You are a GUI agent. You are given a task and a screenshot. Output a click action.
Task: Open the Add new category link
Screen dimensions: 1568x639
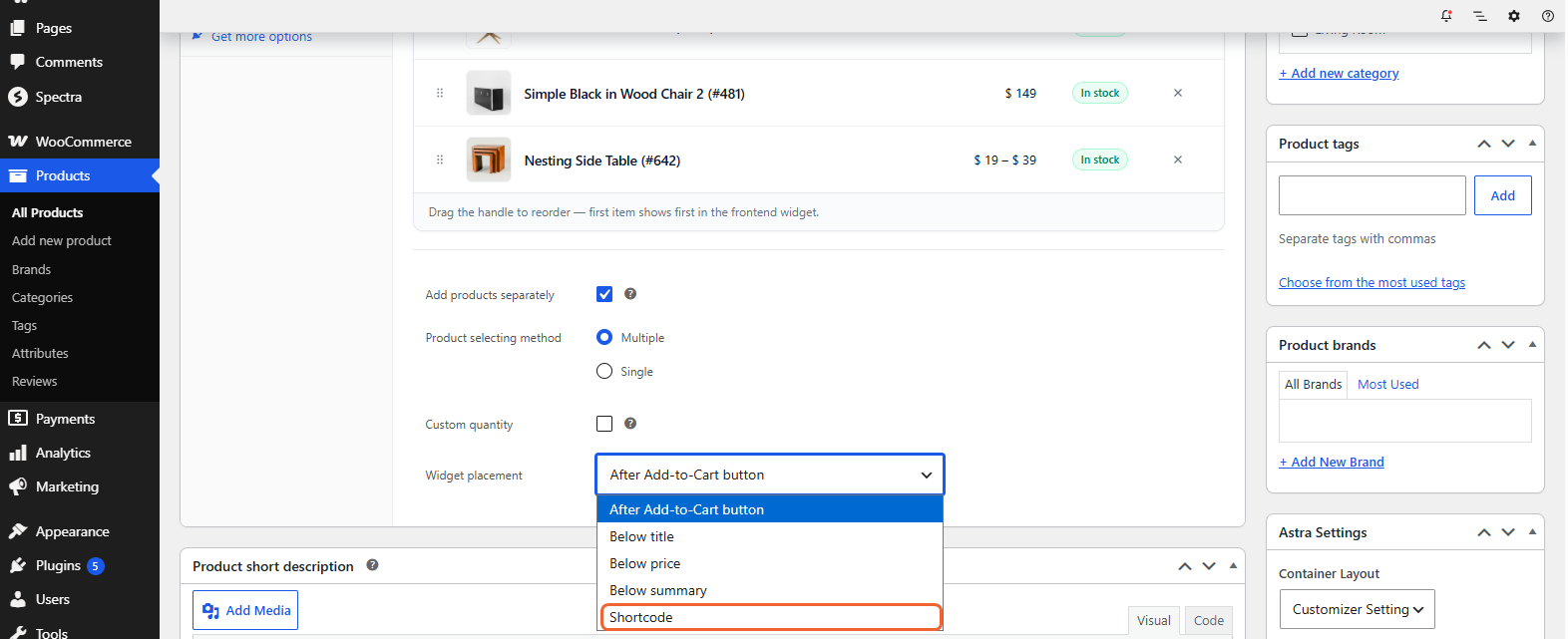[x=1339, y=73]
